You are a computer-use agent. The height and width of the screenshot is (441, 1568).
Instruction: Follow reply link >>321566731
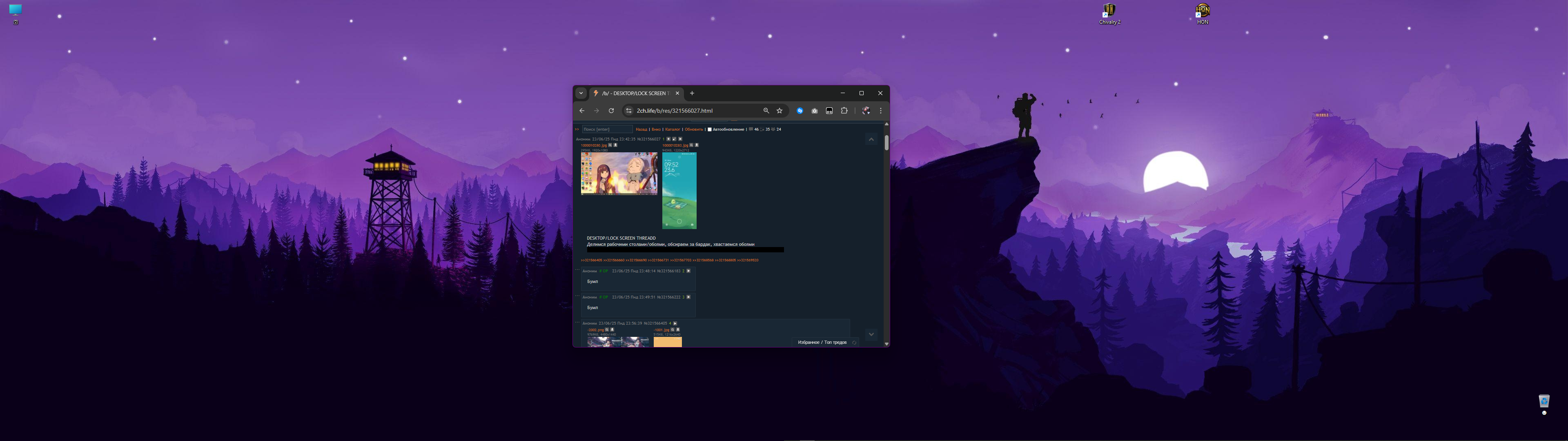[x=659, y=260]
